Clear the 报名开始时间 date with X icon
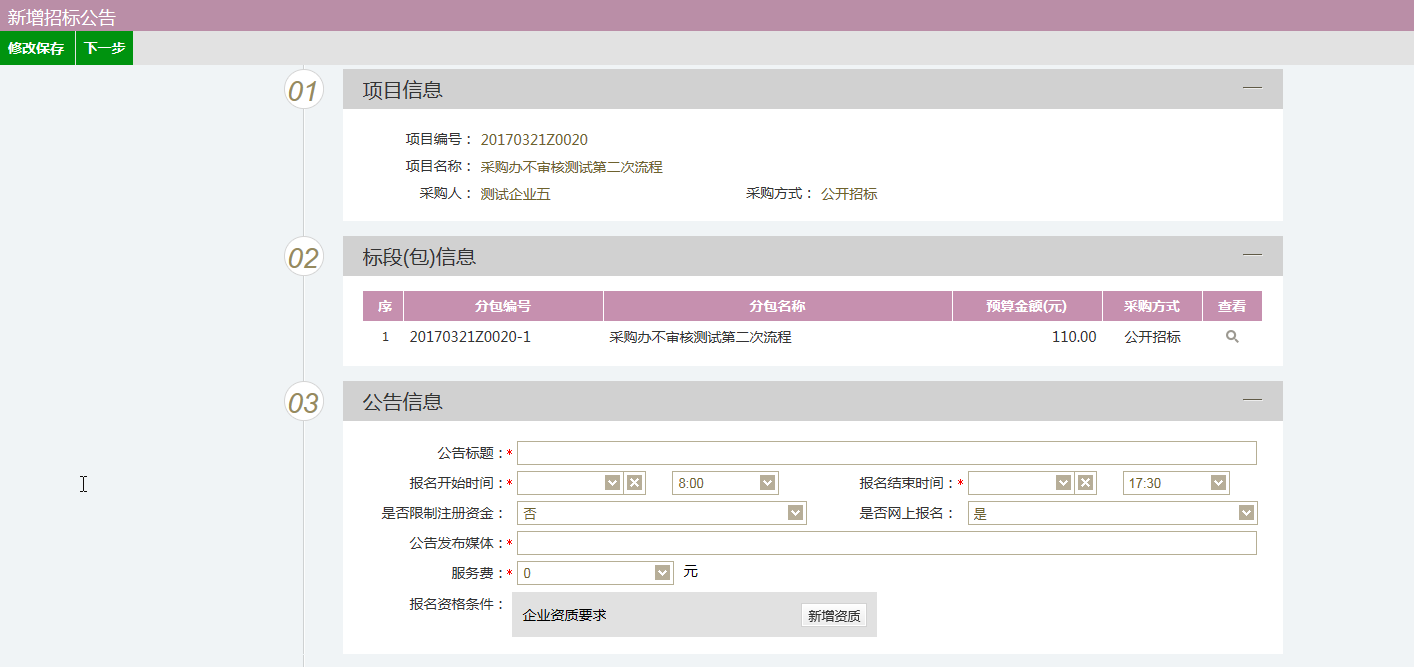The image size is (1414, 667). tap(634, 483)
